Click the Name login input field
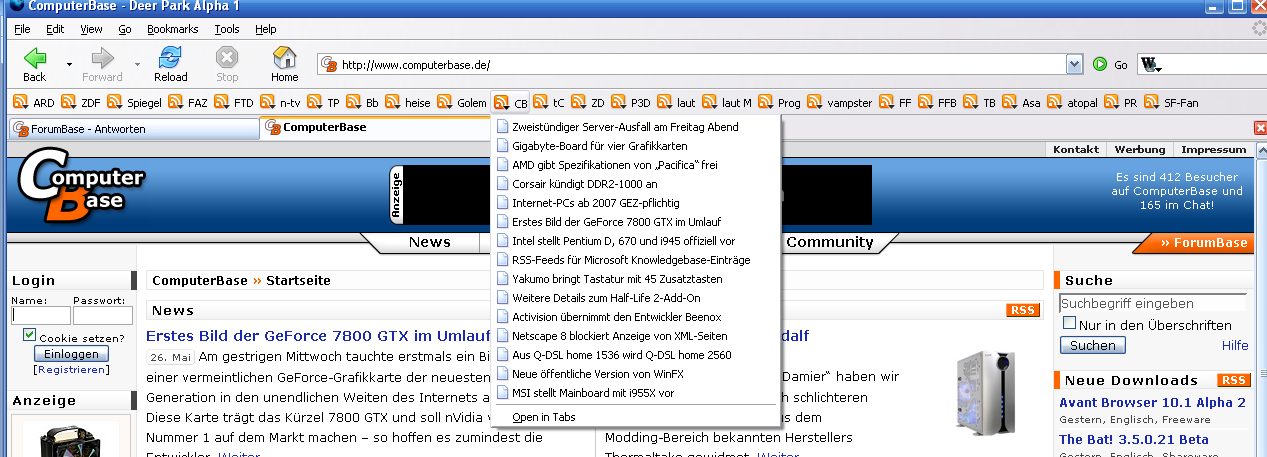This screenshot has height=457, width=1267. pyautogui.click(x=41, y=315)
